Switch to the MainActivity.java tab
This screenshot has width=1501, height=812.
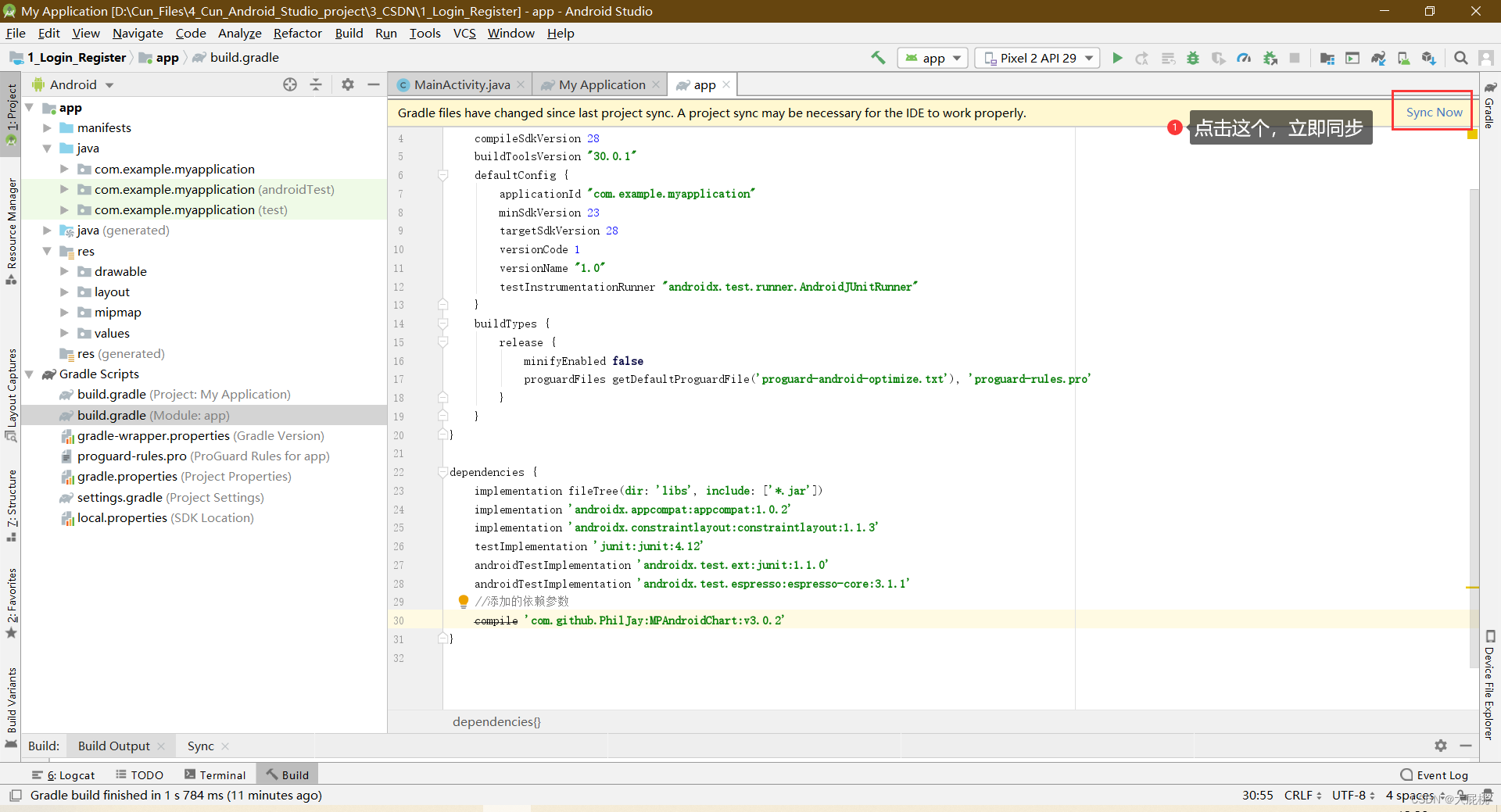pos(460,84)
